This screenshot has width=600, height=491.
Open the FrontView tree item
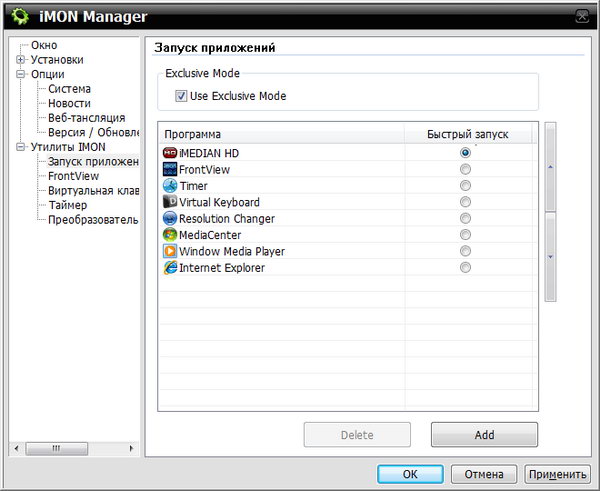(73, 176)
